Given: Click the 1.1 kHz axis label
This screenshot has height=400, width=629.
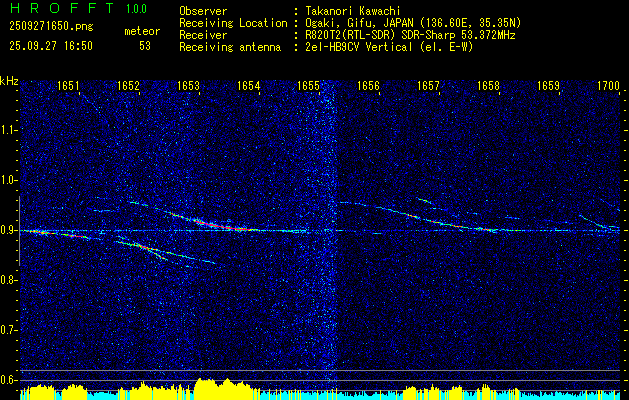Looking at the screenshot, I should (8, 130).
